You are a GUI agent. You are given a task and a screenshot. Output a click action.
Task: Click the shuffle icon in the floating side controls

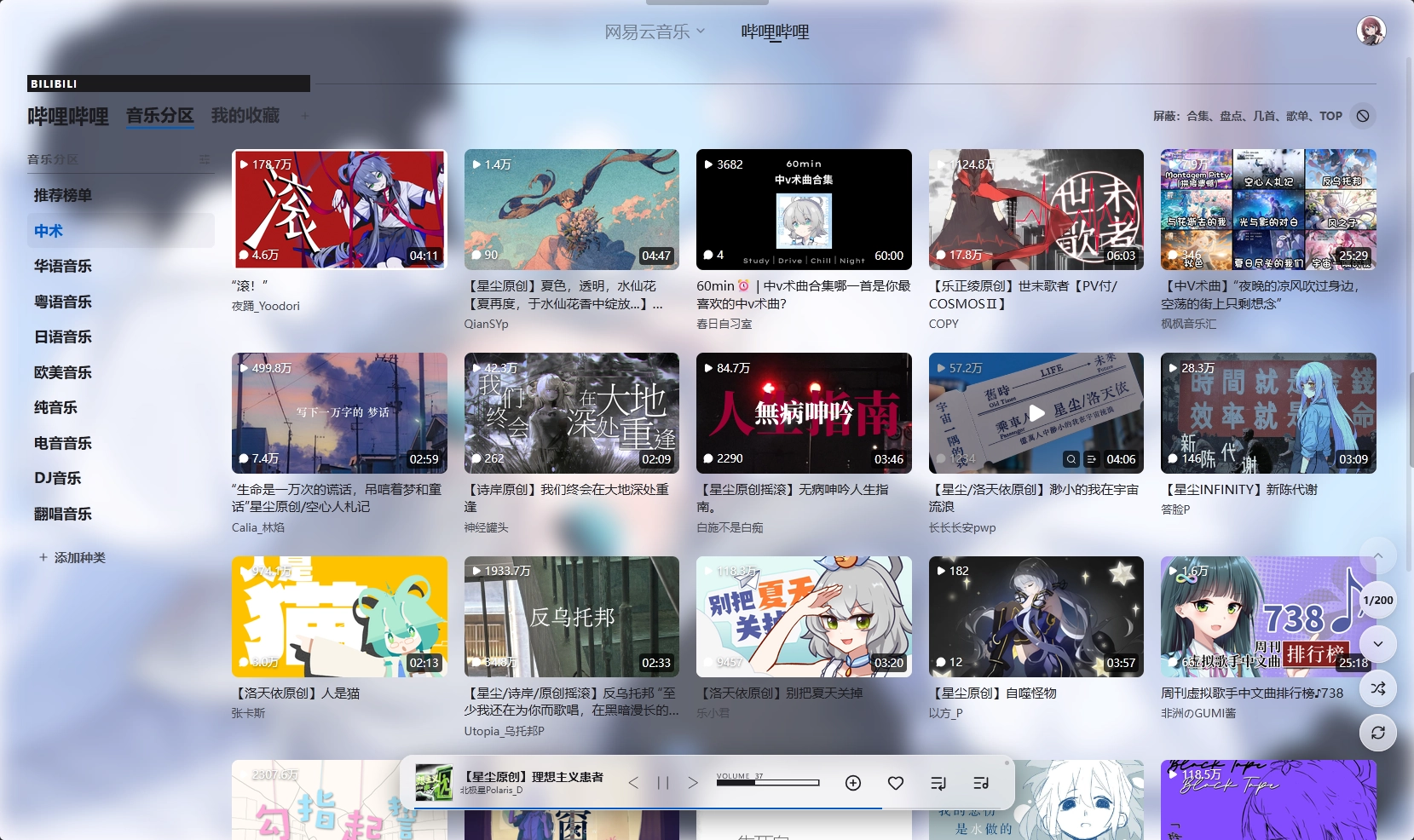point(1378,688)
